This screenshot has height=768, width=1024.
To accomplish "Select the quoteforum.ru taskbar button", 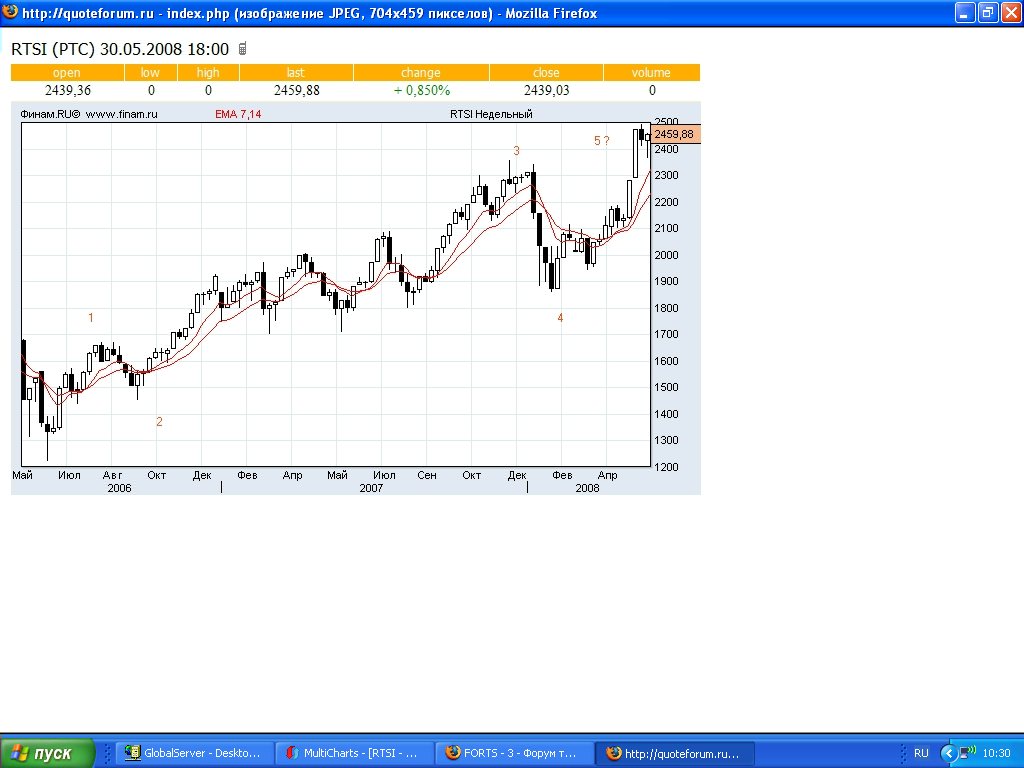I will click(x=674, y=753).
